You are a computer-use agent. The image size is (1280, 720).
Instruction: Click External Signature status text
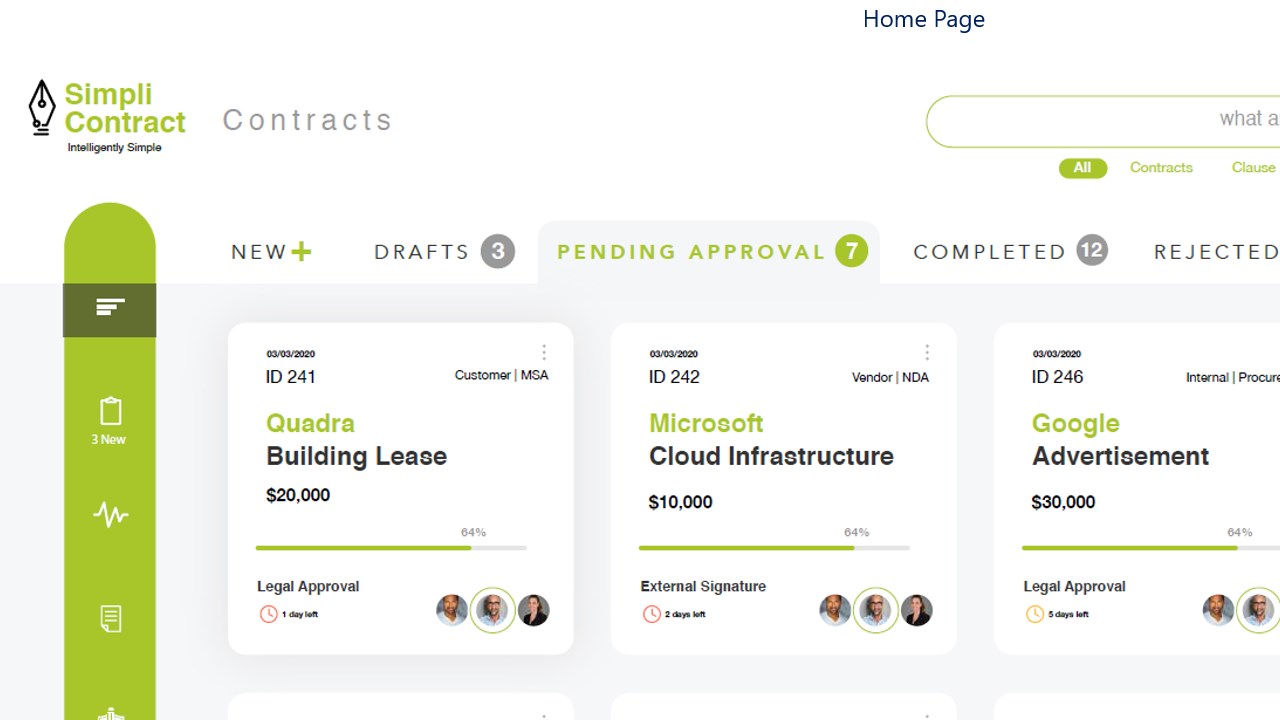click(703, 587)
